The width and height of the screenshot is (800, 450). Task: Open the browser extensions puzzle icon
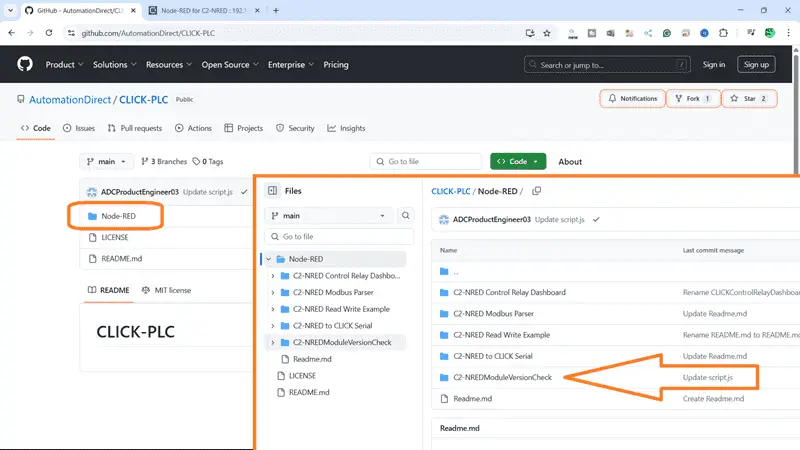723,33
